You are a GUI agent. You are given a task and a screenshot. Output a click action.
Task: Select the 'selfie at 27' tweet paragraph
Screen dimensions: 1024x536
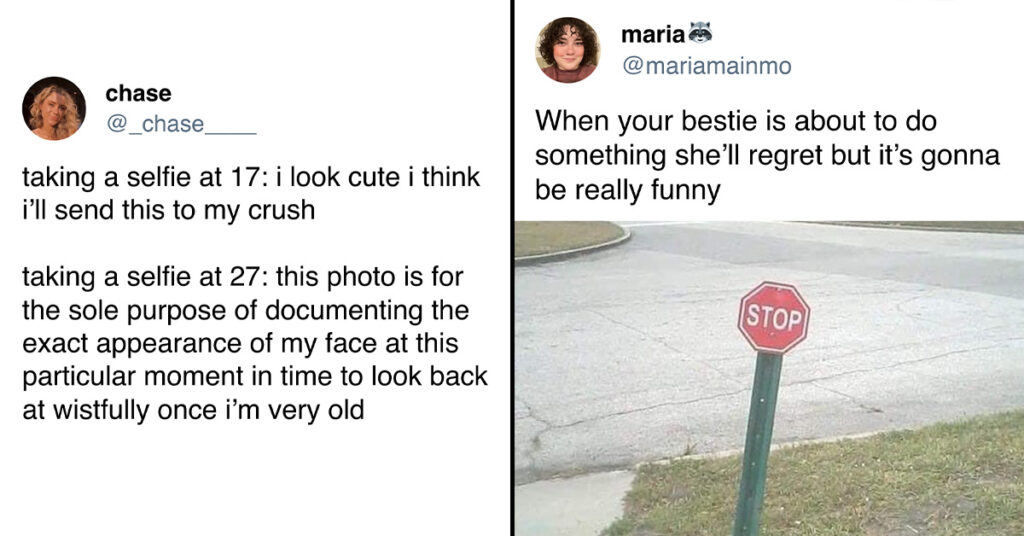[x=255, y=343]
